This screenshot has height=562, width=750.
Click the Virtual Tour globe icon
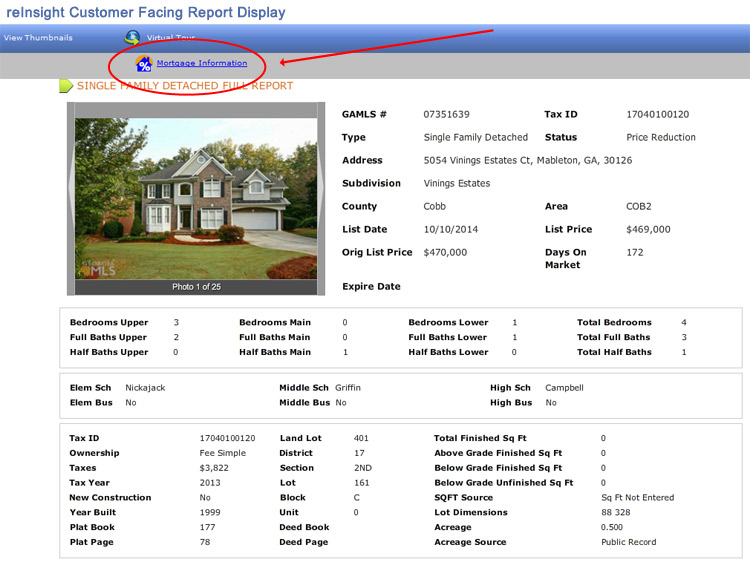(132, 37)
